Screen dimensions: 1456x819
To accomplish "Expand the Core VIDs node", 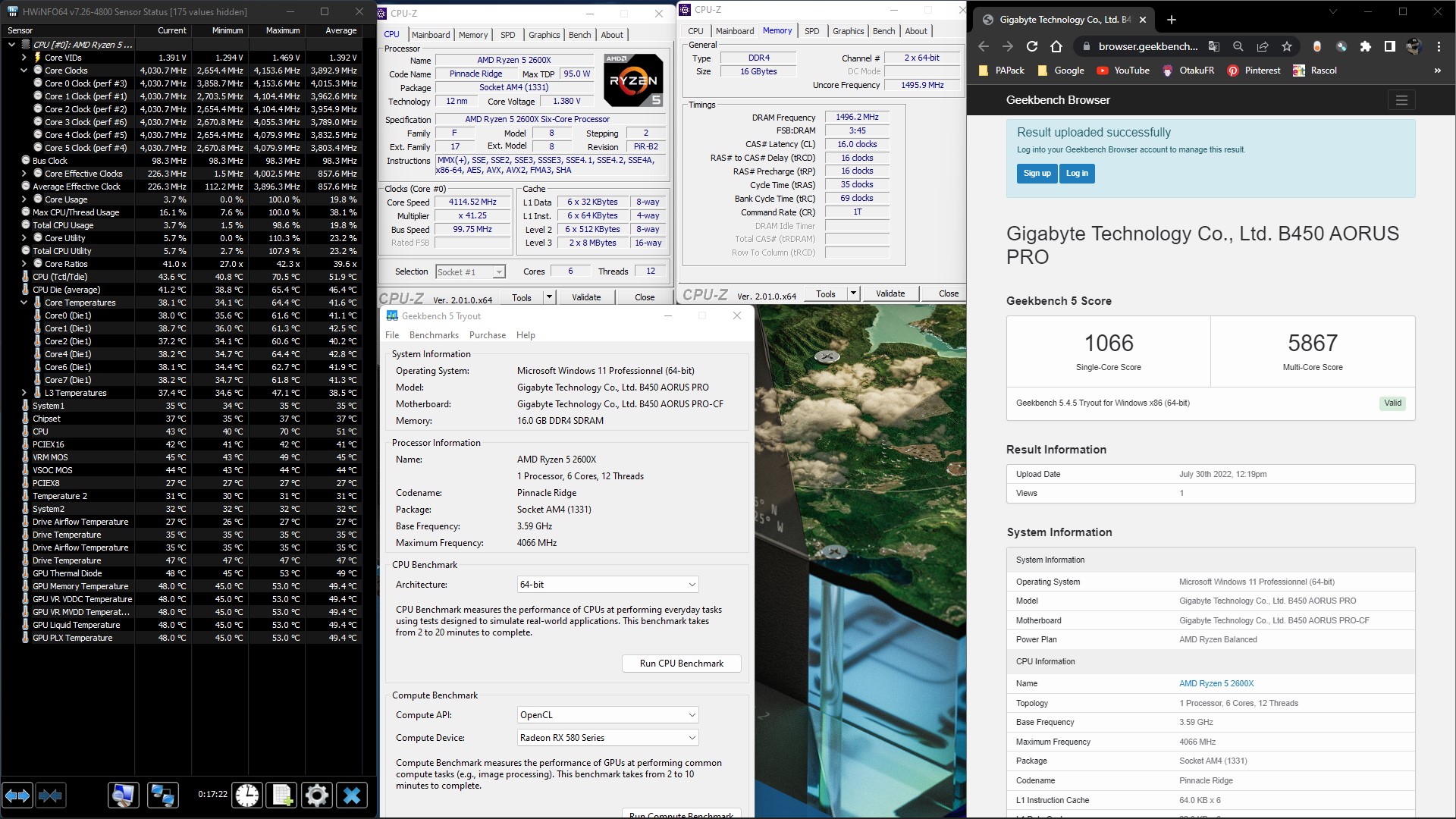I will [24, 58].
